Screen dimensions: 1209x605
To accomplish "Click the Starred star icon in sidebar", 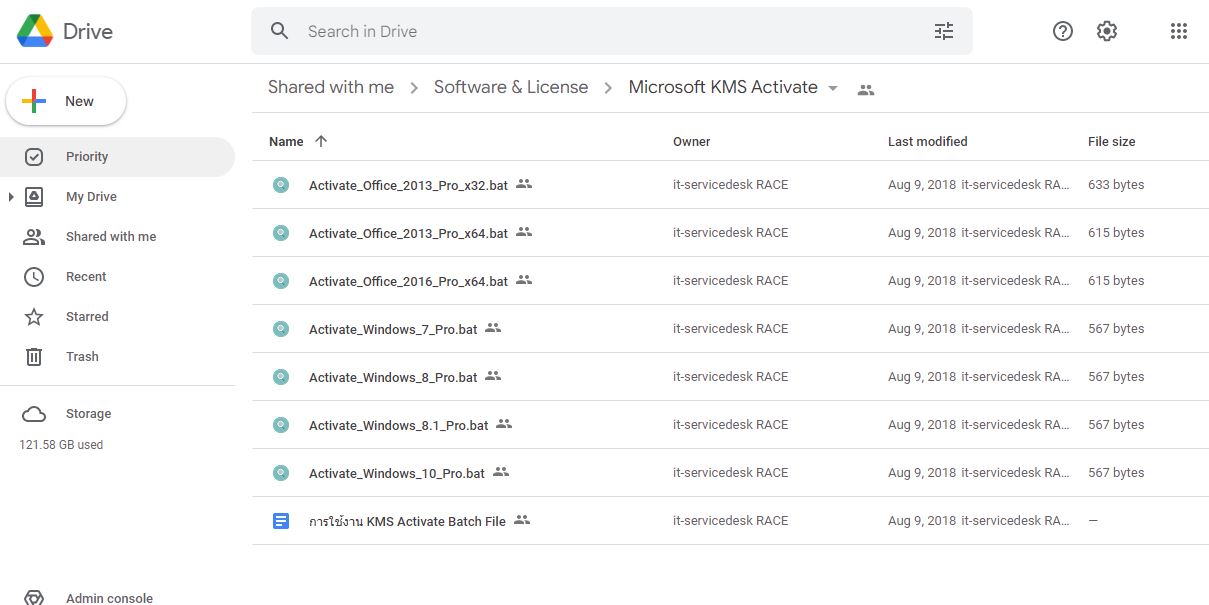I will pos(34,317).
